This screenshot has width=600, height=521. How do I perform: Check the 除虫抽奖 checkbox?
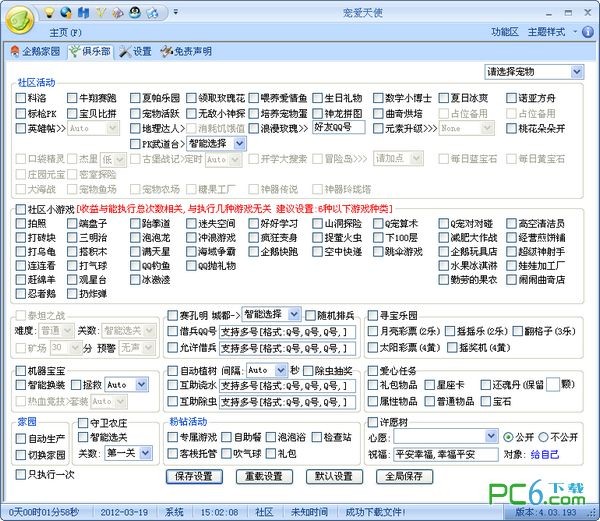coord(308,371)
